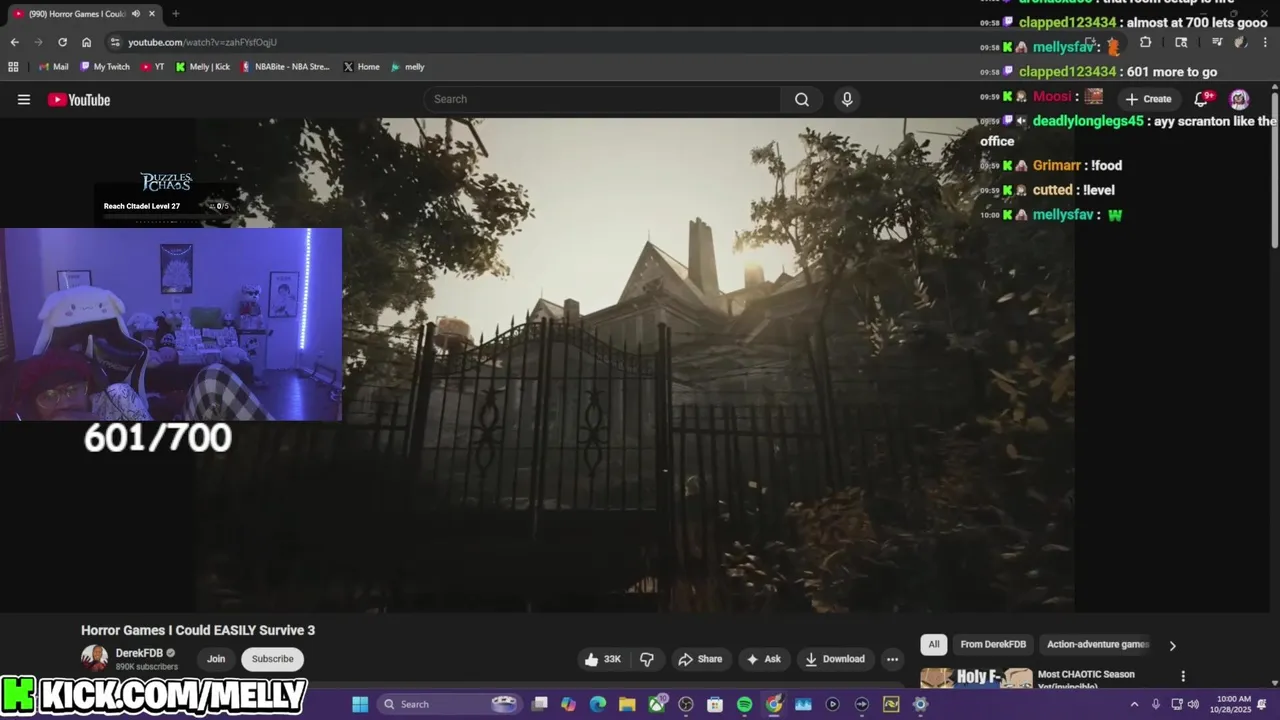Open the YouTube notifications bell
Viewport: 1280px width, 720px height.
coord(1202,99)
